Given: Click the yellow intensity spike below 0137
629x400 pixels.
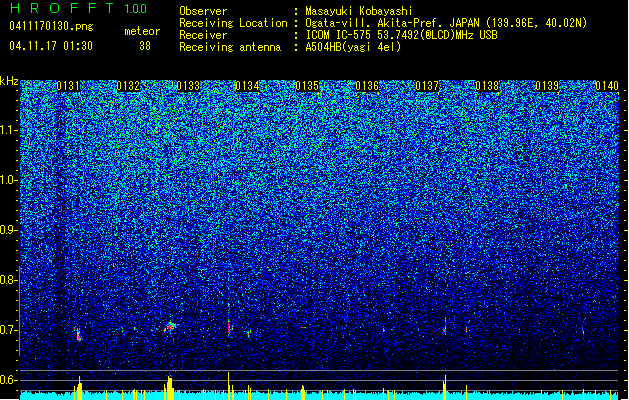Looking at the screenshot, I should 445,388.
